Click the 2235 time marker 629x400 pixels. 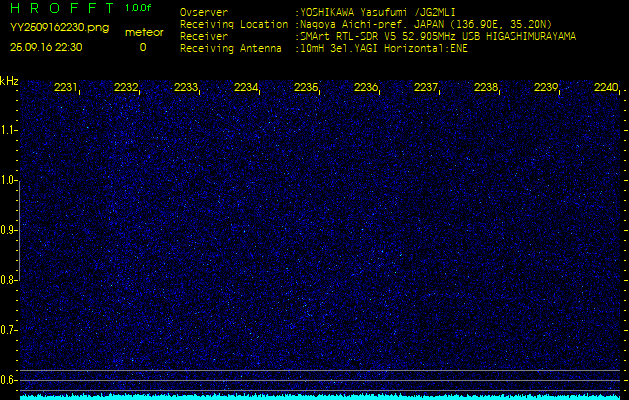click(x=306, y=88)
